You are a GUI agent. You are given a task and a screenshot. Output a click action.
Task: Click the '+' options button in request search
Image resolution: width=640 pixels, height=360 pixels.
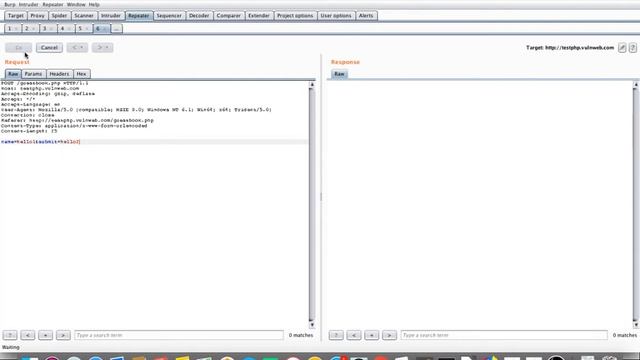[45, 335]
